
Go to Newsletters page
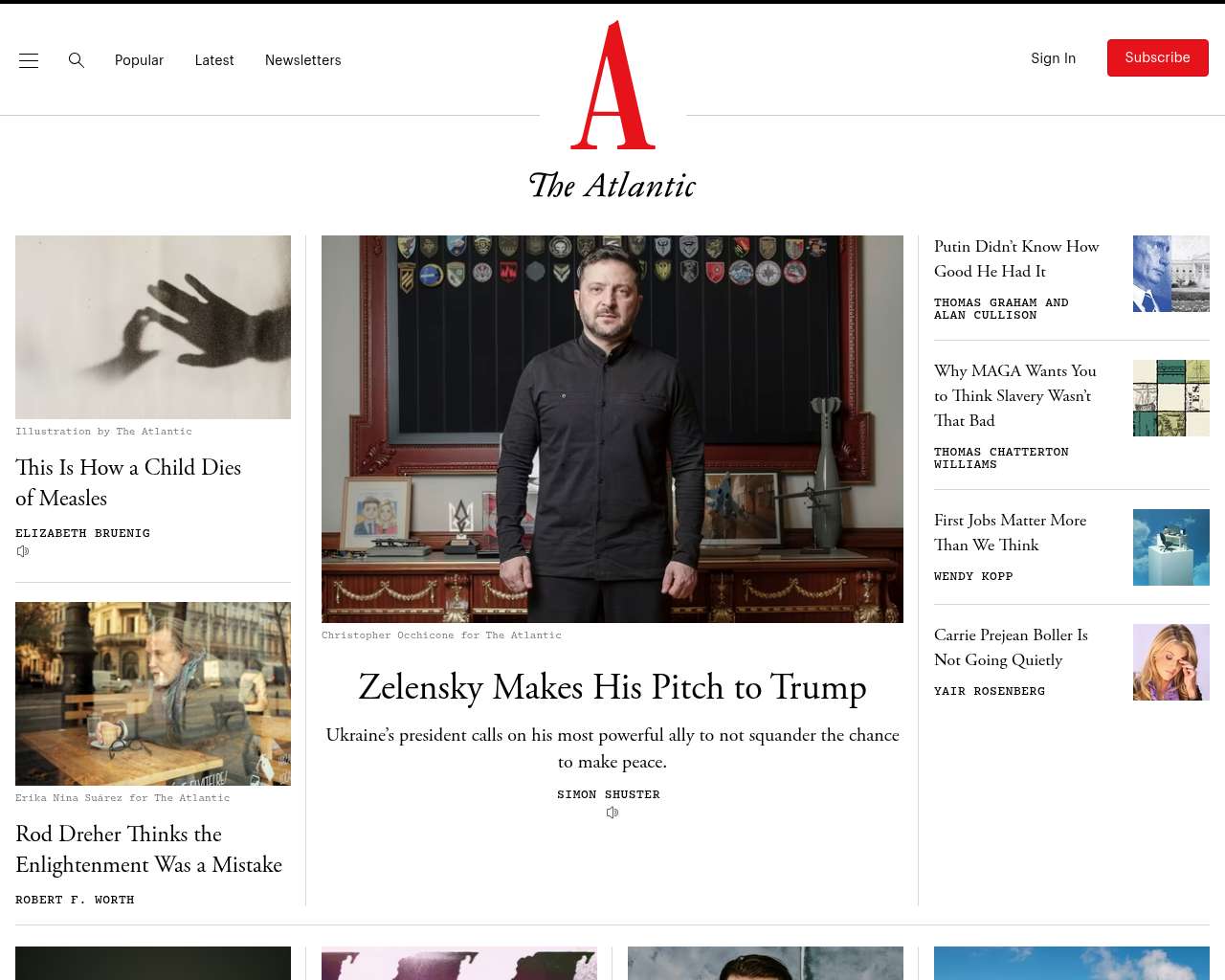click(x=303, y=60)
